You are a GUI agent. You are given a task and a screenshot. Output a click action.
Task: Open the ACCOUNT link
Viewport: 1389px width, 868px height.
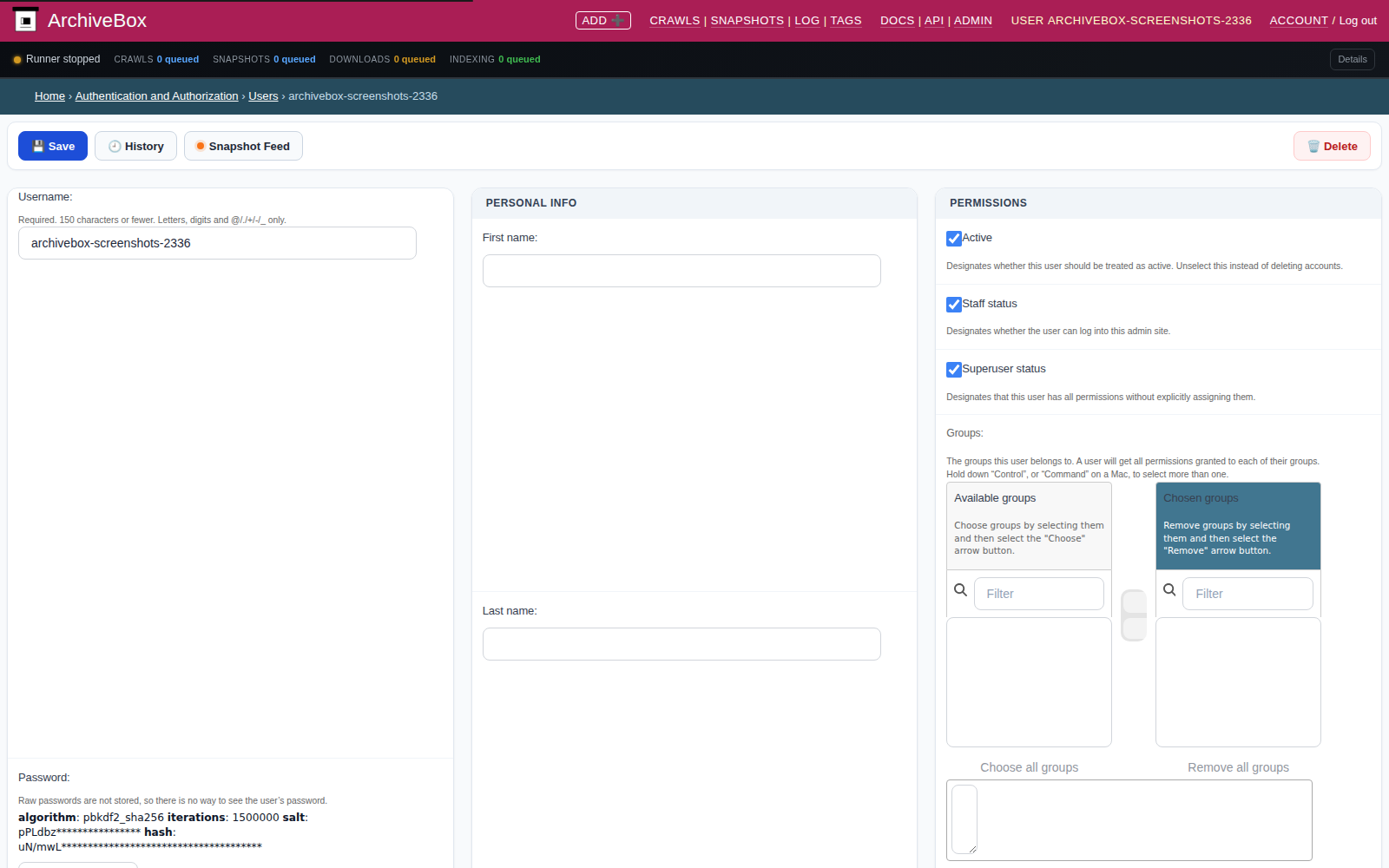pyautogui.click(x=1299, y=21)
